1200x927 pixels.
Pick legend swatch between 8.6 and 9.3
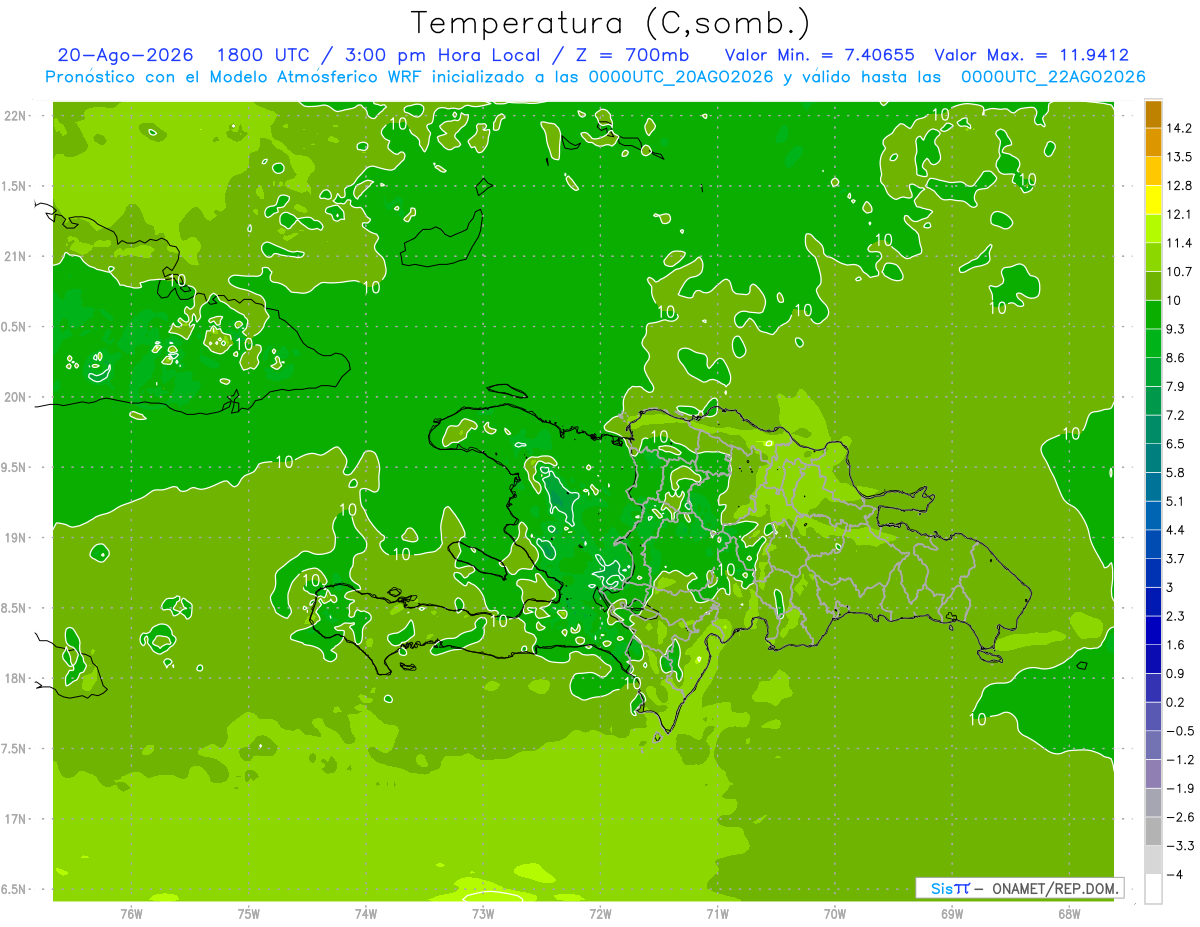point(1153,344)
